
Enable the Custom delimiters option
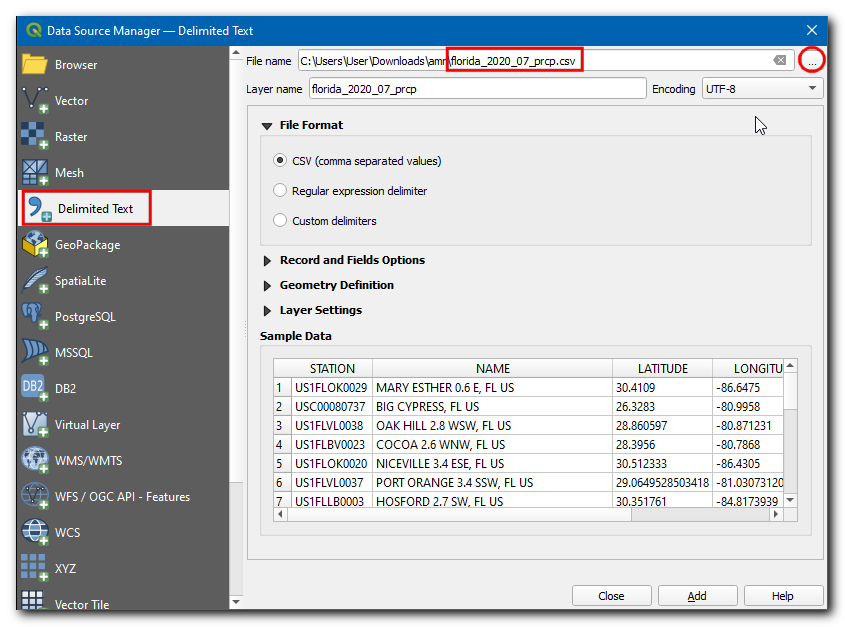(281, 221)
